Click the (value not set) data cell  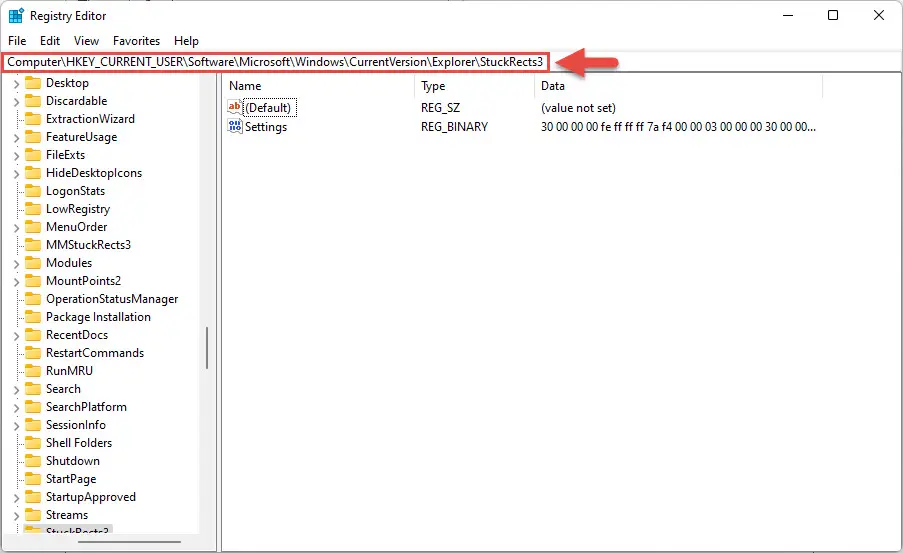(578, 108)
